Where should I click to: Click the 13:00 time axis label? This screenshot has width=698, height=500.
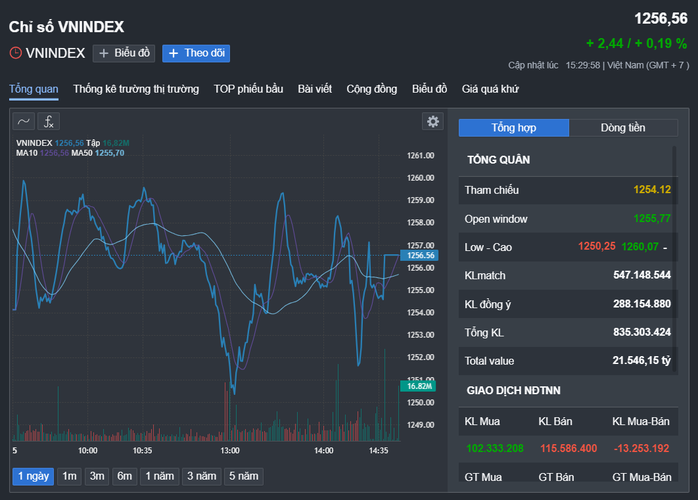[230, 451]
